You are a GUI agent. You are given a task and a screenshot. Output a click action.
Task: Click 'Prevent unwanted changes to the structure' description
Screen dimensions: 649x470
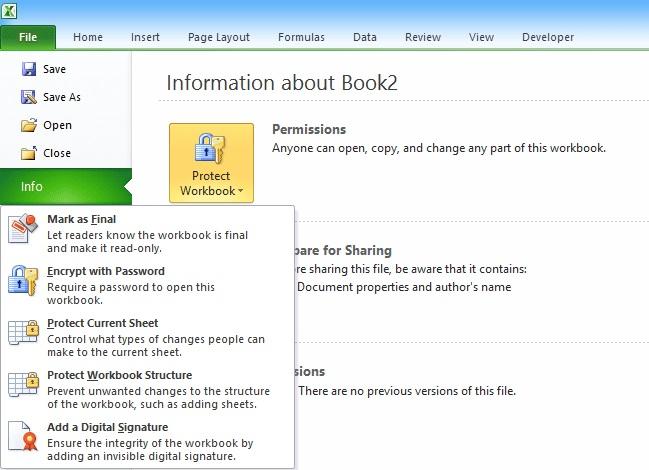159,398
